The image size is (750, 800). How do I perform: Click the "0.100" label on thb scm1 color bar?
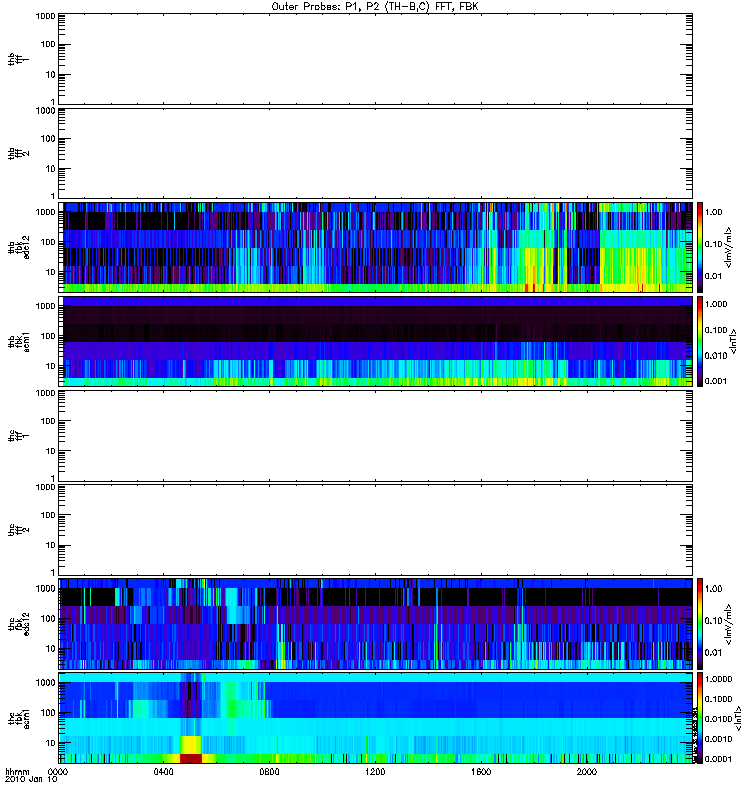(716, 330)
